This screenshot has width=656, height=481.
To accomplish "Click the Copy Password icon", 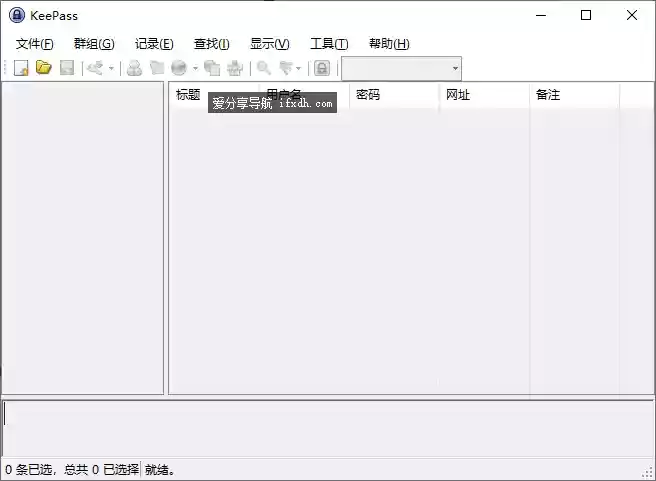I will [x=156, y=68].
